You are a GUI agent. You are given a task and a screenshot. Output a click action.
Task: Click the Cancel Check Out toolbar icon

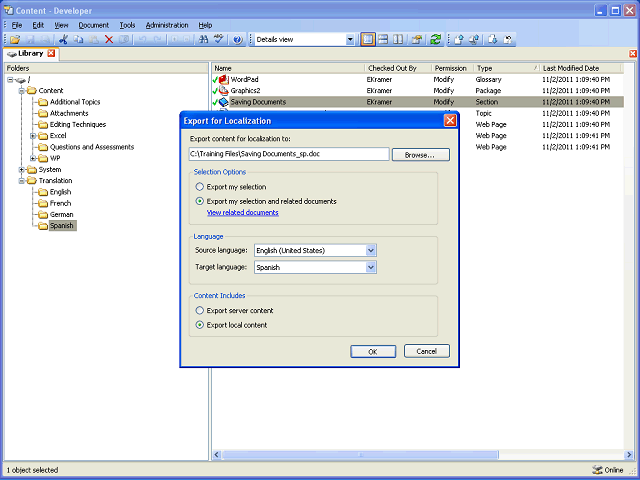pos(508,40)
